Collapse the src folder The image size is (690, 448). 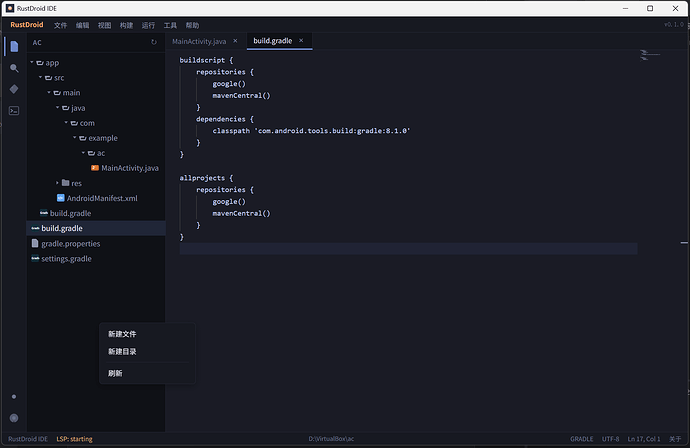(40, 77)
